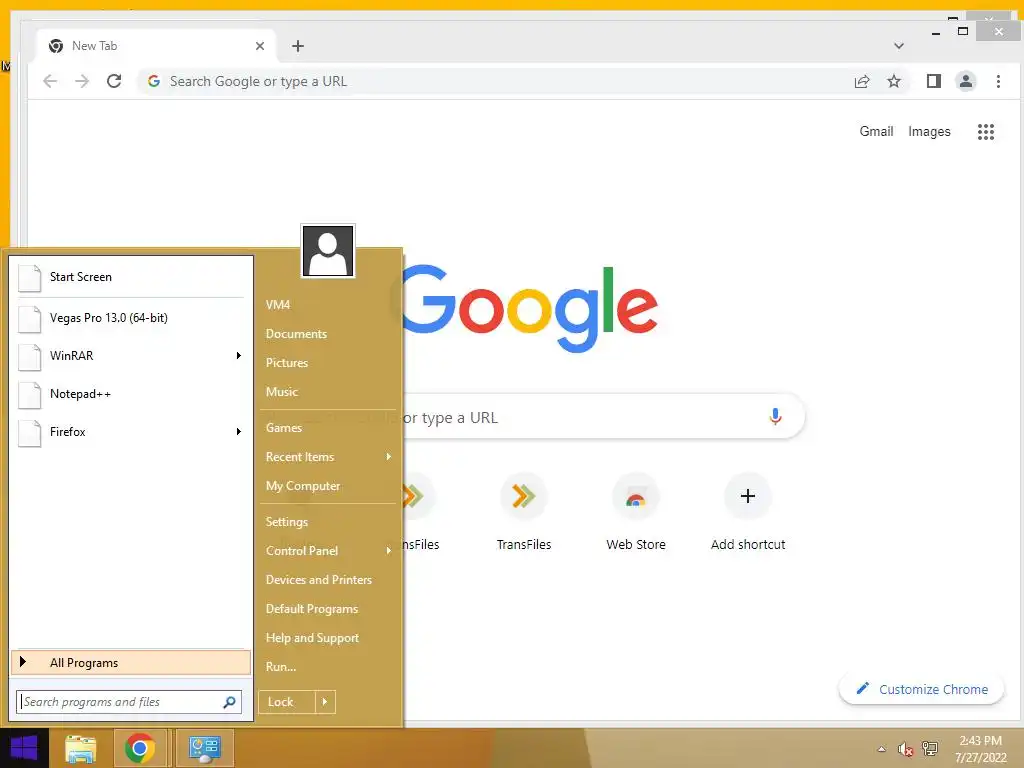Expand the Control Panel submenu arrow
This screenshot has width=1024, height=768.
(389, 551)
